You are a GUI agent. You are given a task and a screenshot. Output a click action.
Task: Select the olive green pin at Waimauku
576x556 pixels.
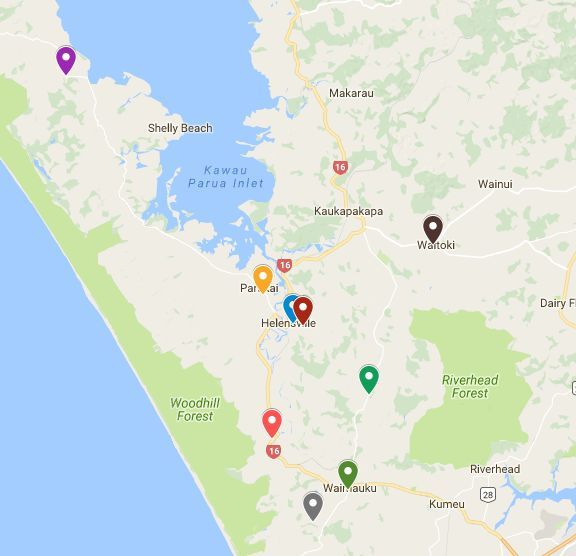pyautogui.click(x=348, y=474)
